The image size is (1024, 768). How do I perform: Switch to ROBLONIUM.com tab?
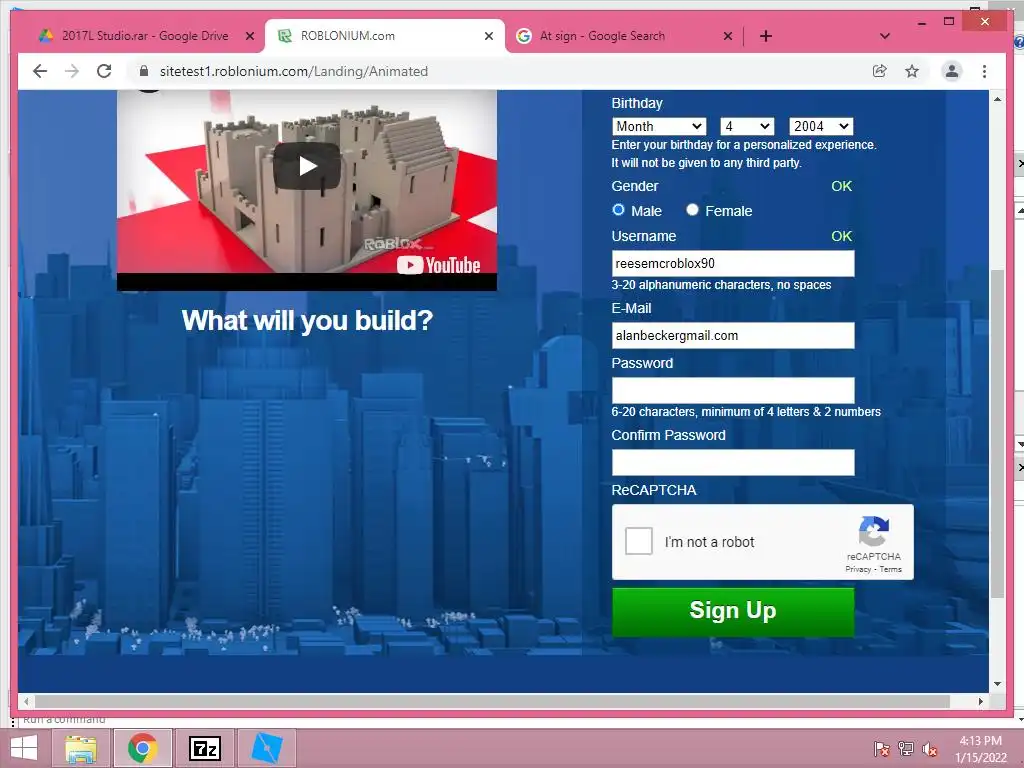click(385, 36)
